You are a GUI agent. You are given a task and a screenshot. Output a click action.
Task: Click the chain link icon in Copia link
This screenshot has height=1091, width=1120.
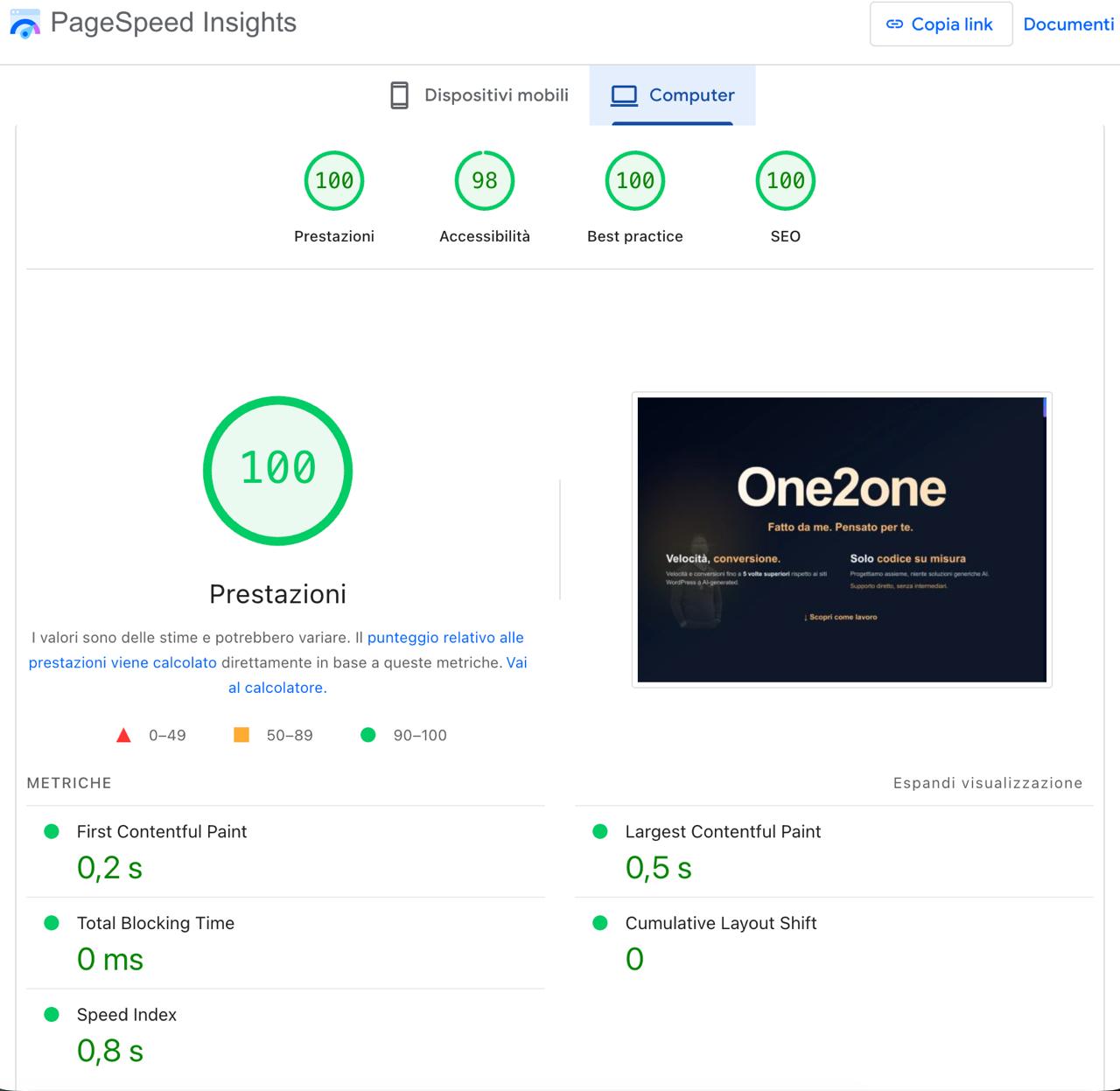[893, 24]
